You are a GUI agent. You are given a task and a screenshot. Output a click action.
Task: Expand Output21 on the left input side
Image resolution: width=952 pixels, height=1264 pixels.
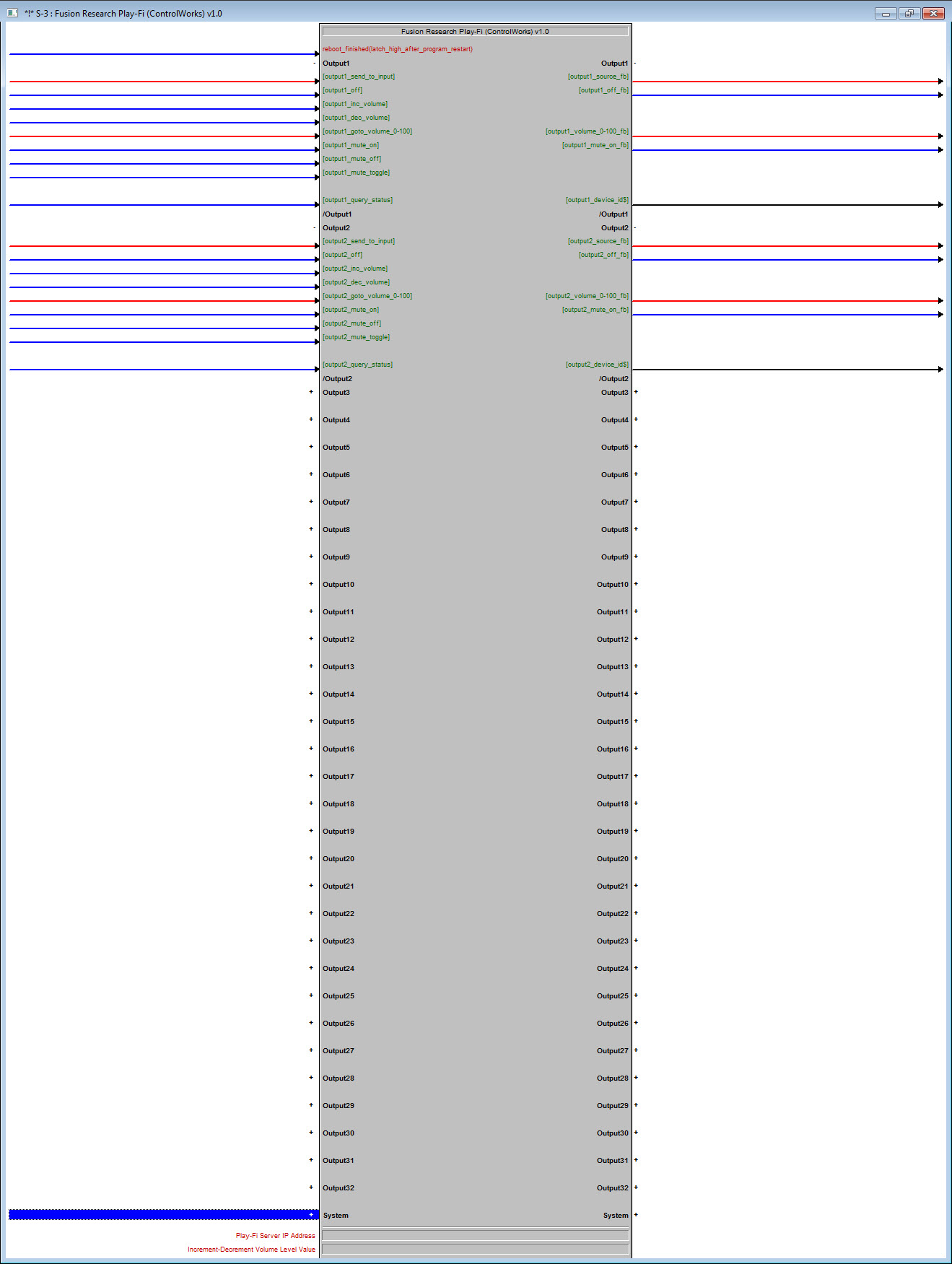311,886
